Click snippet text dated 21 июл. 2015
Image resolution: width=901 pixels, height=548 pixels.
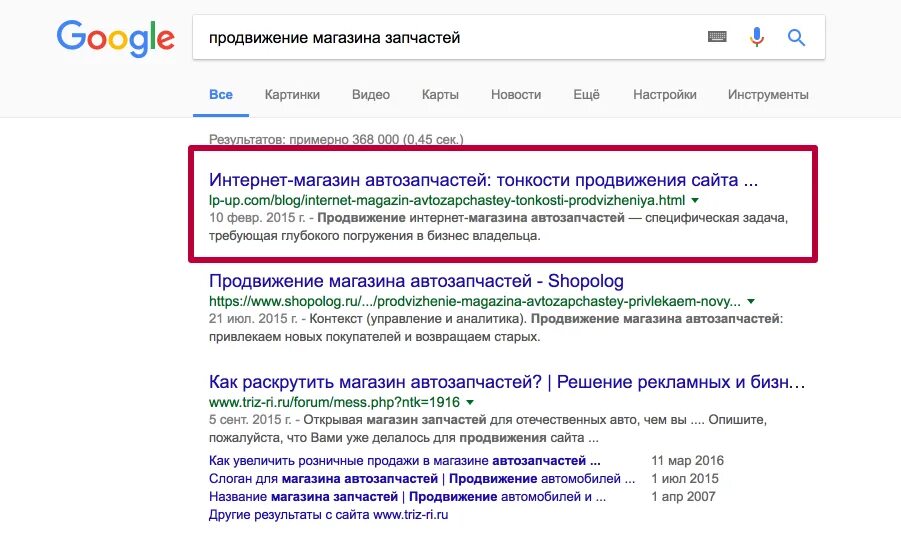coord(496,327)
